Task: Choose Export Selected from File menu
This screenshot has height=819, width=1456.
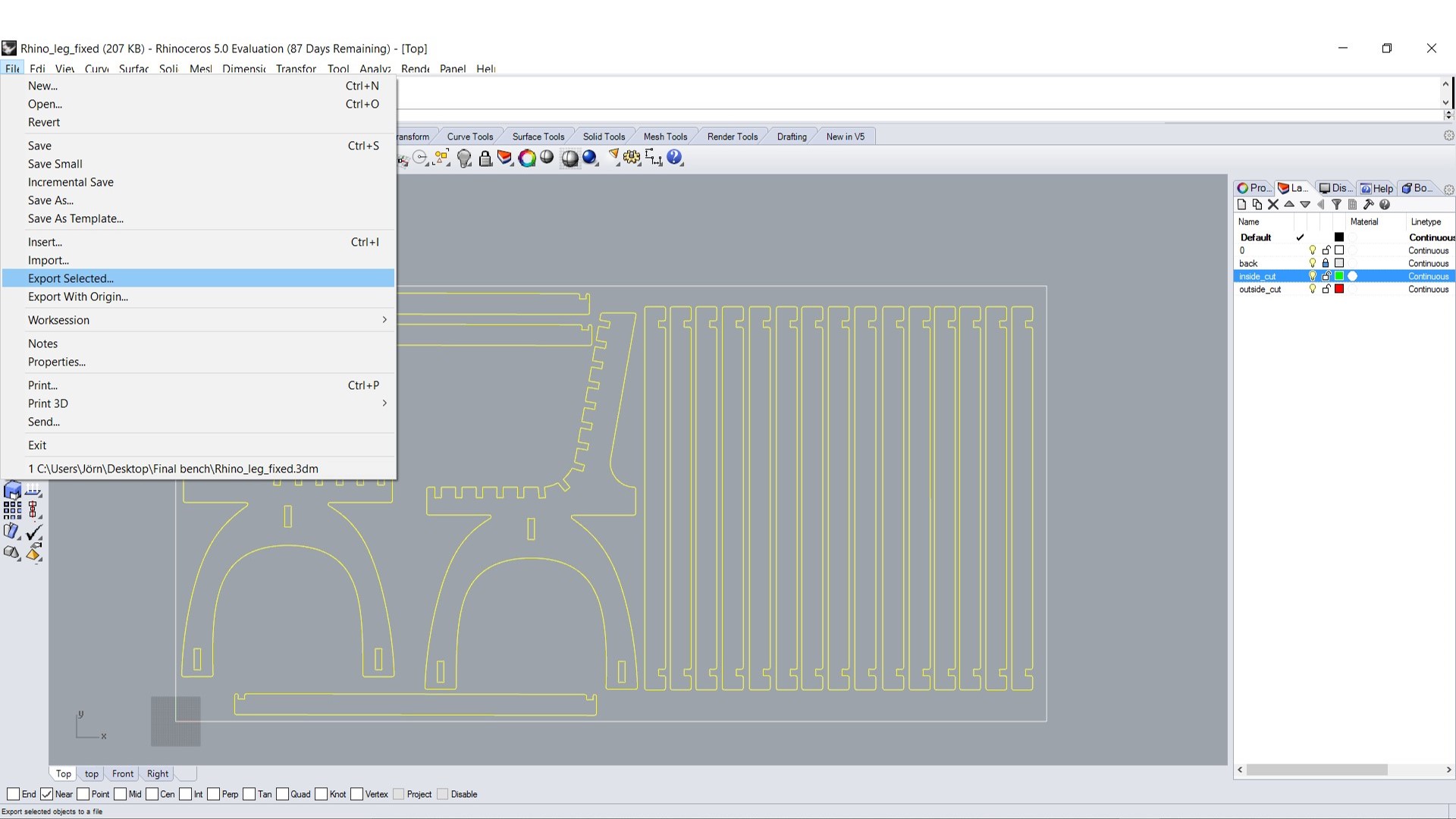Action: point(71,278)
